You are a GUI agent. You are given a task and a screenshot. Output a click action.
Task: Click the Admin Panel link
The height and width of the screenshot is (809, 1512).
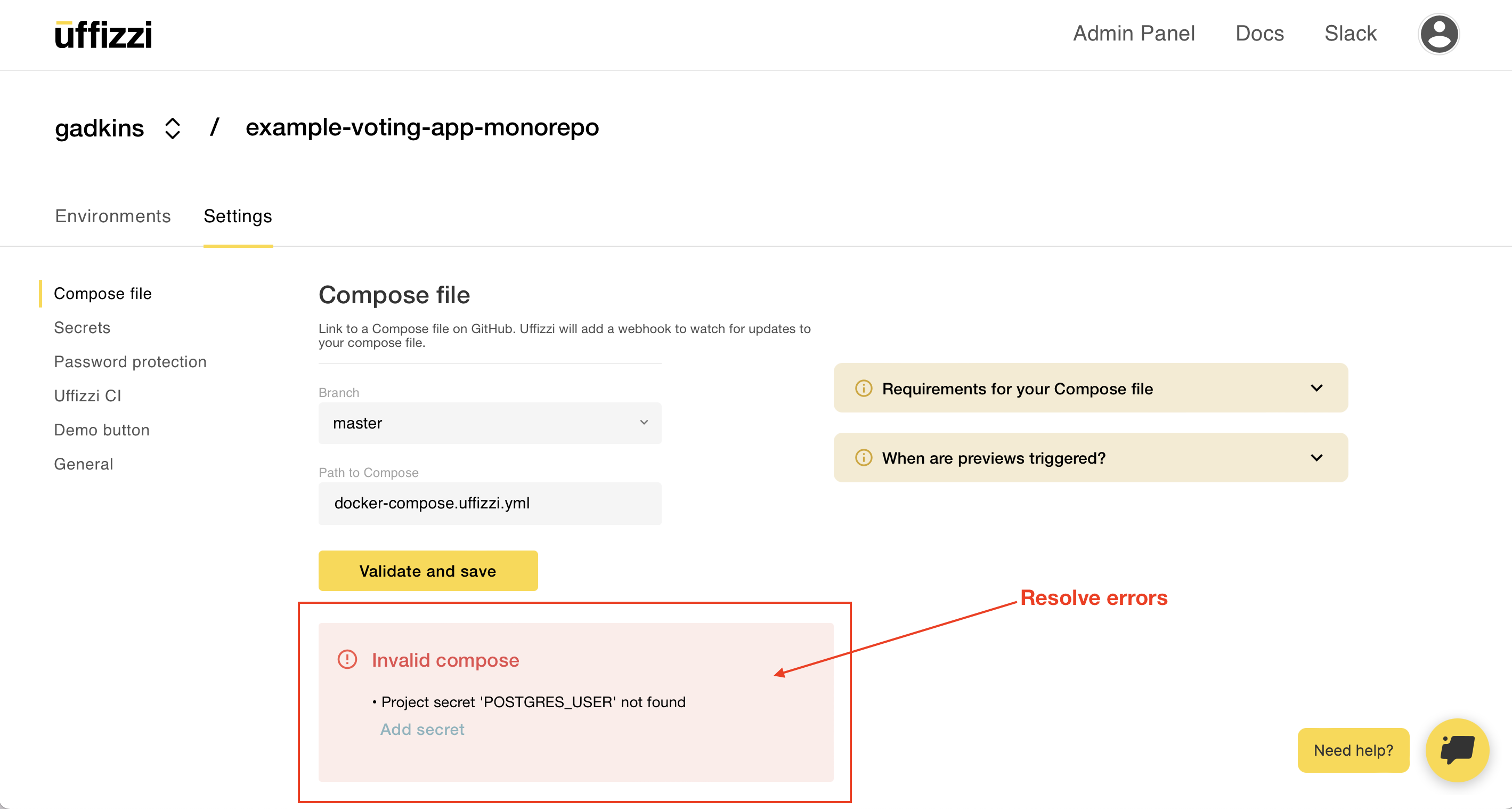click(x=1133, y=34)
